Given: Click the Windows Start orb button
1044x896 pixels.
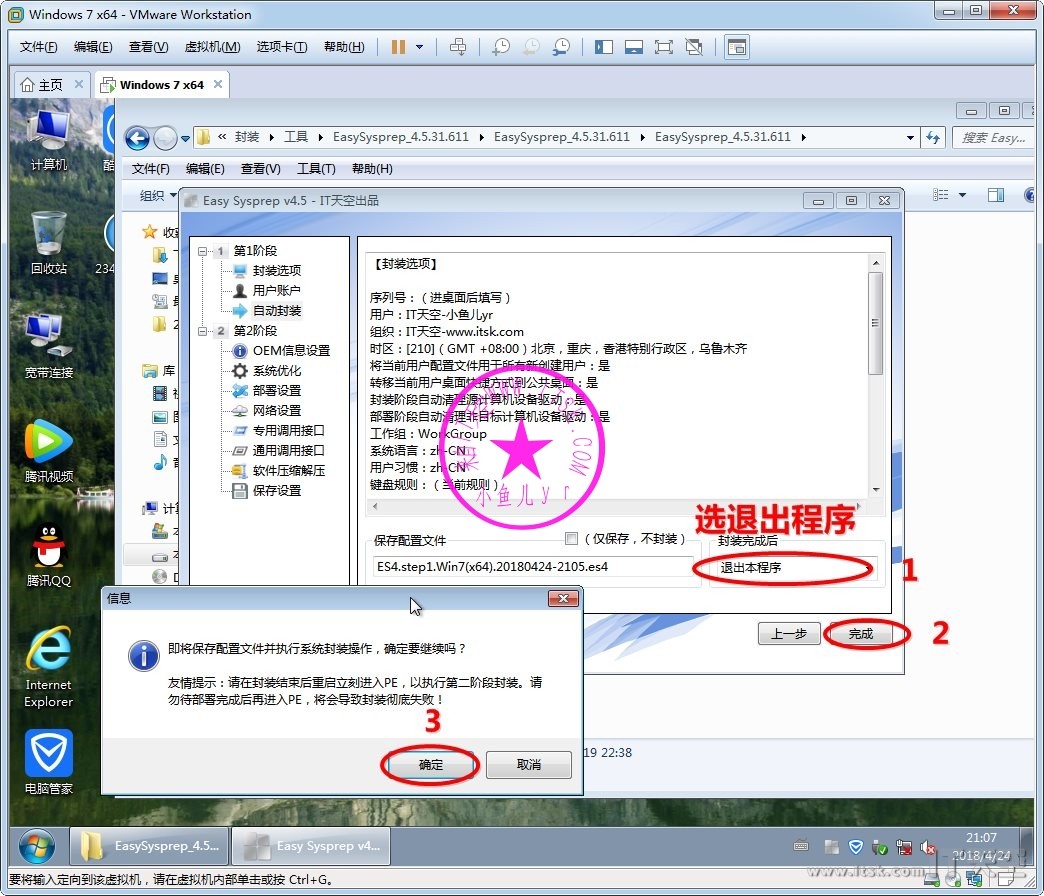Looking at the screenshot, I should coord(37,846).
